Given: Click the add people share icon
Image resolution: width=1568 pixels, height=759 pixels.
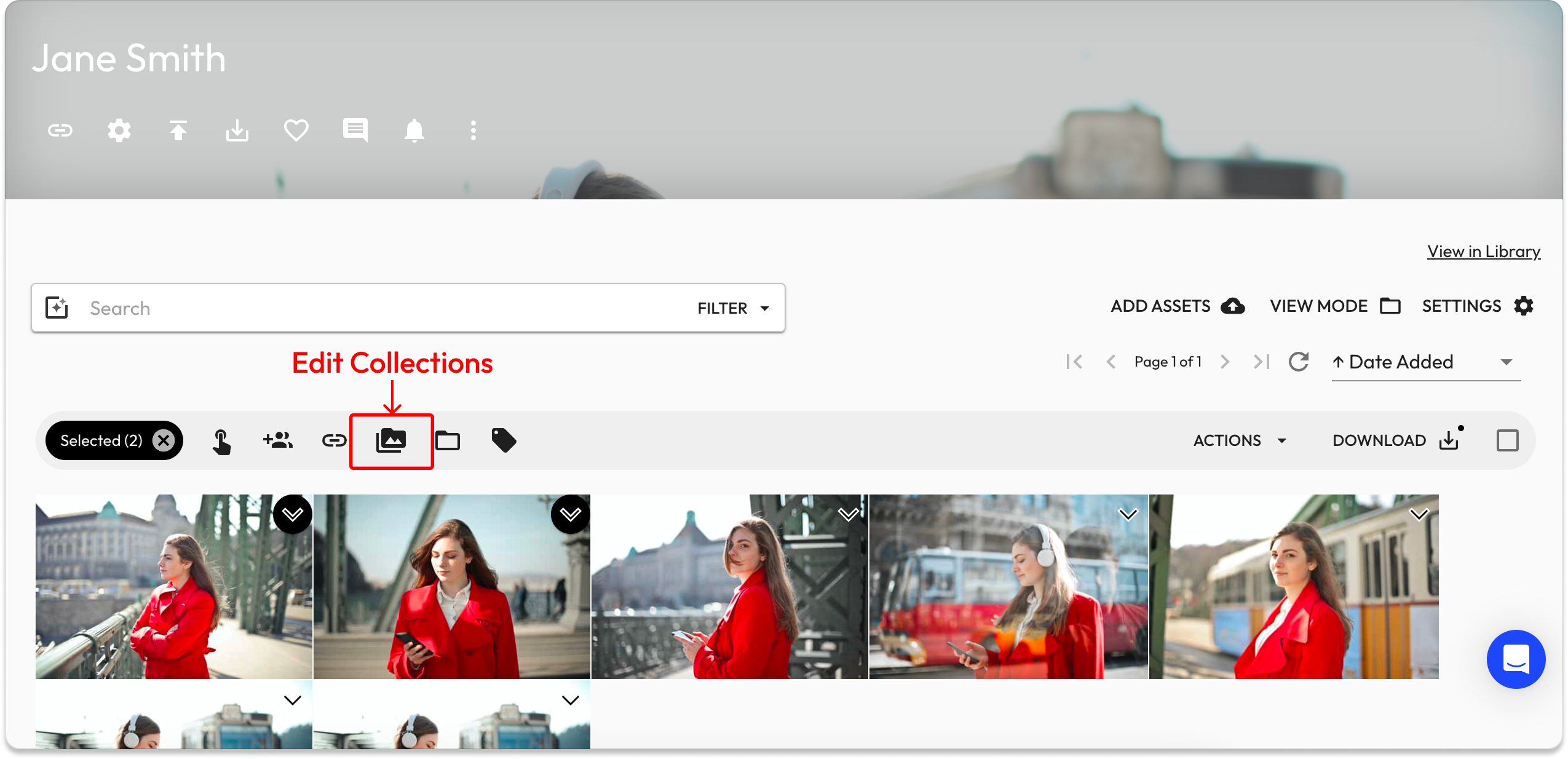Looking at the screenshot, I should click(x=278, y=440).
